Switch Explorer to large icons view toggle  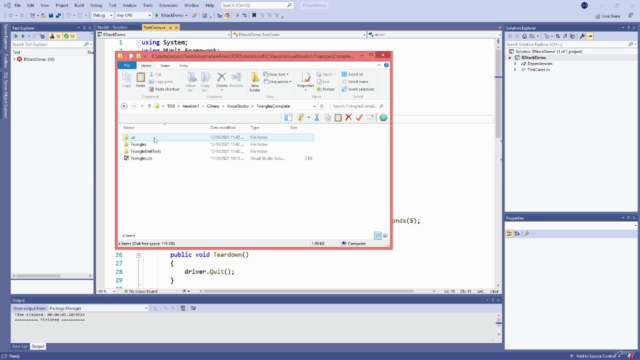(x=385, y=236)
